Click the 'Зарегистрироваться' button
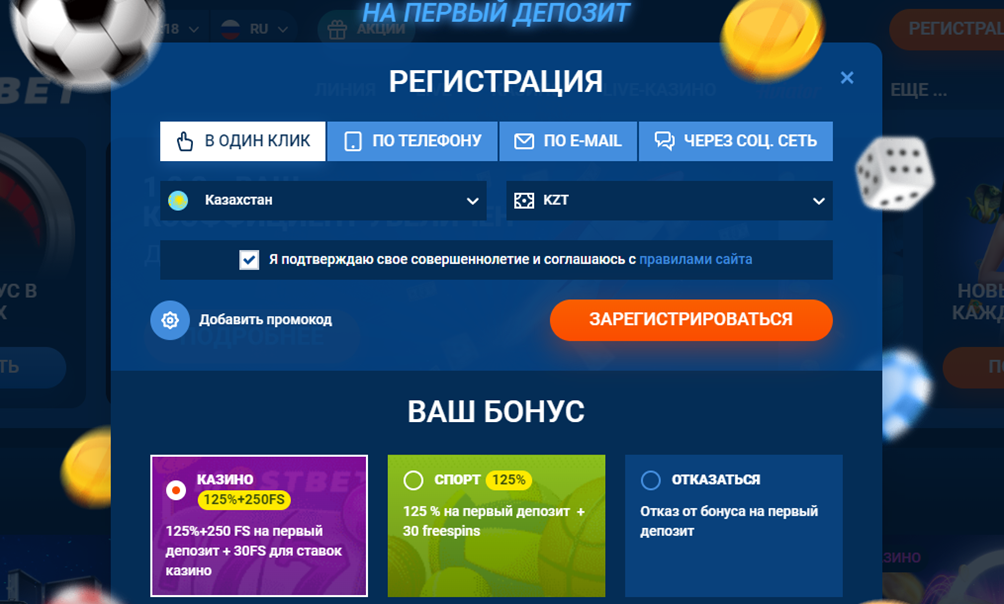 (x=691, y=320)
